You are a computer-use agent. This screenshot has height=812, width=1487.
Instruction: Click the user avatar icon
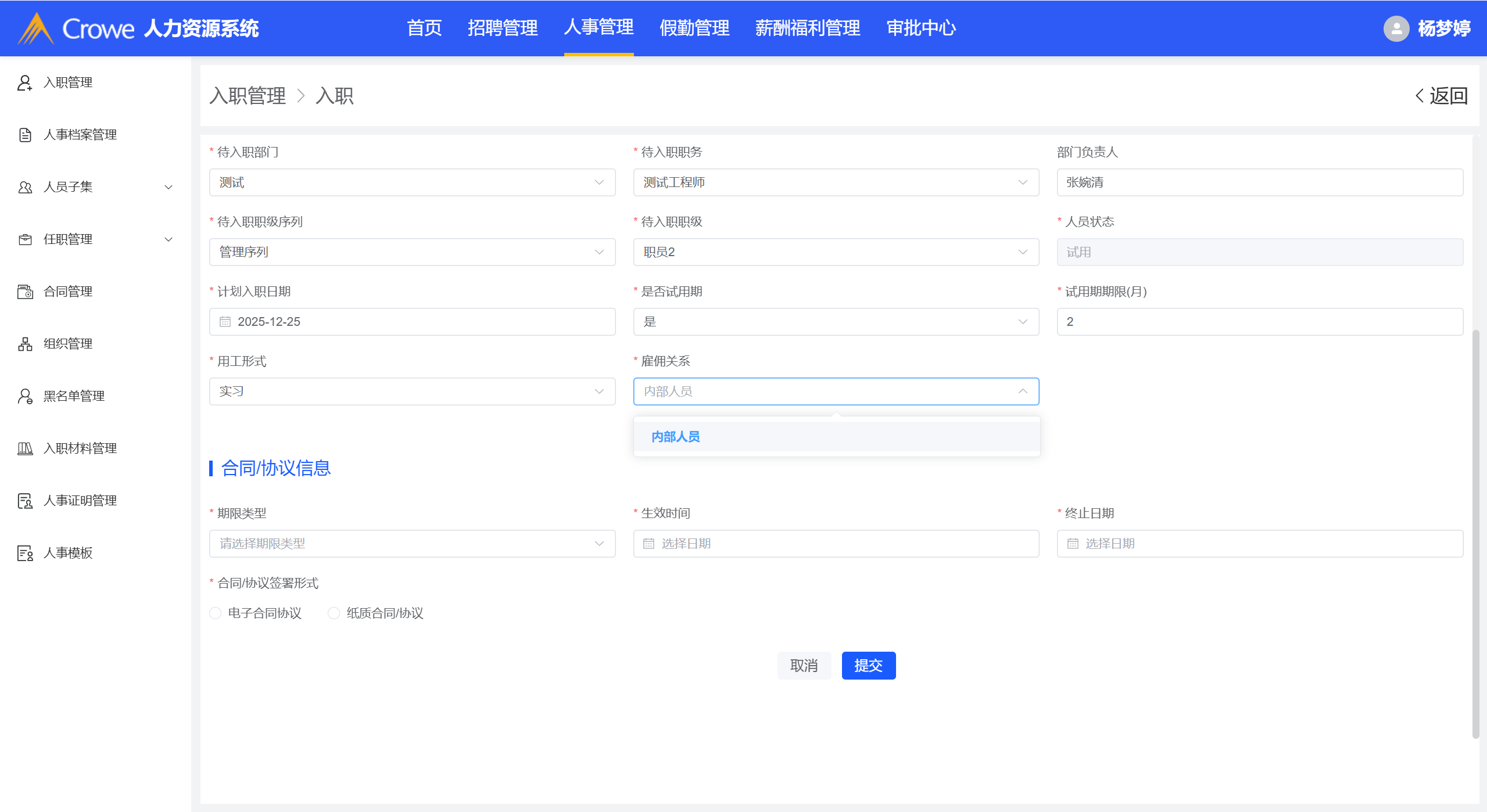click(1396, 28)
